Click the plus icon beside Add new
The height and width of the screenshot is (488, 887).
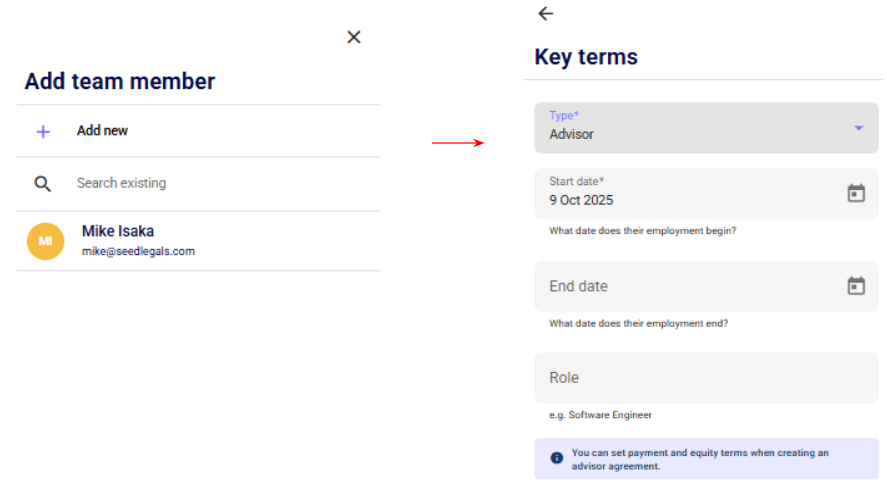coord(43,131)
